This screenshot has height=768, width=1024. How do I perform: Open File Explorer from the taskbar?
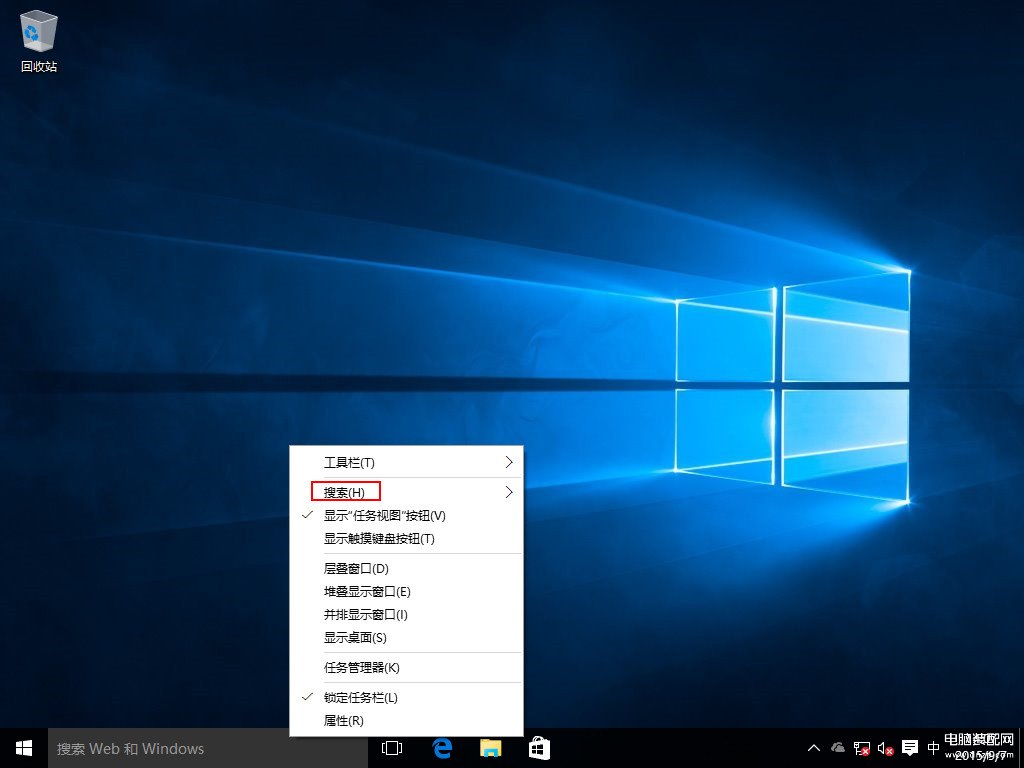(x=490, y=748)
